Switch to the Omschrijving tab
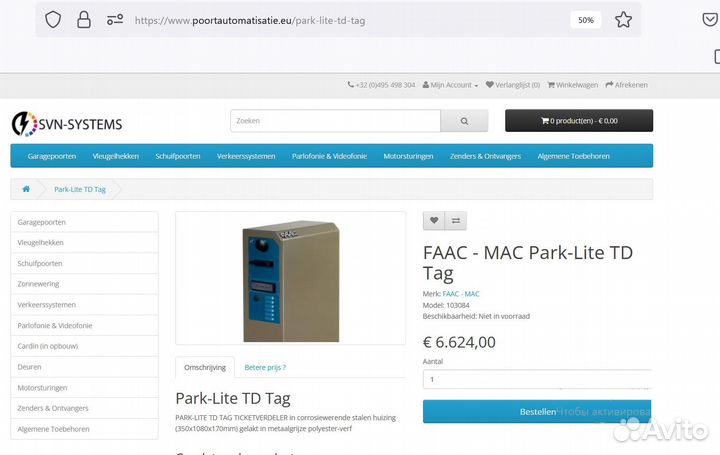 pyautogui.click(x=205, y=367)
